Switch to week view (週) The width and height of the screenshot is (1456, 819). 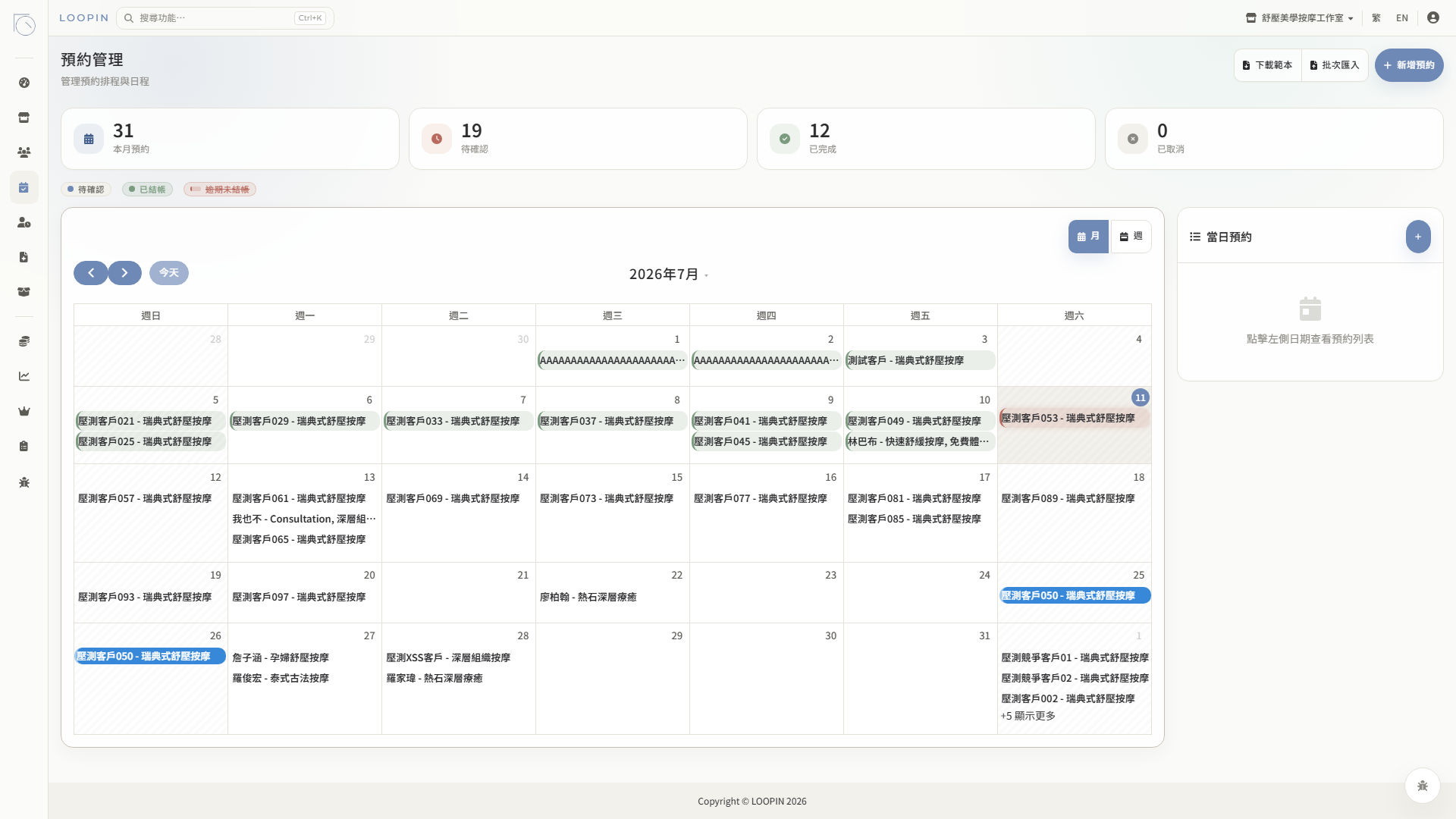1131,237
